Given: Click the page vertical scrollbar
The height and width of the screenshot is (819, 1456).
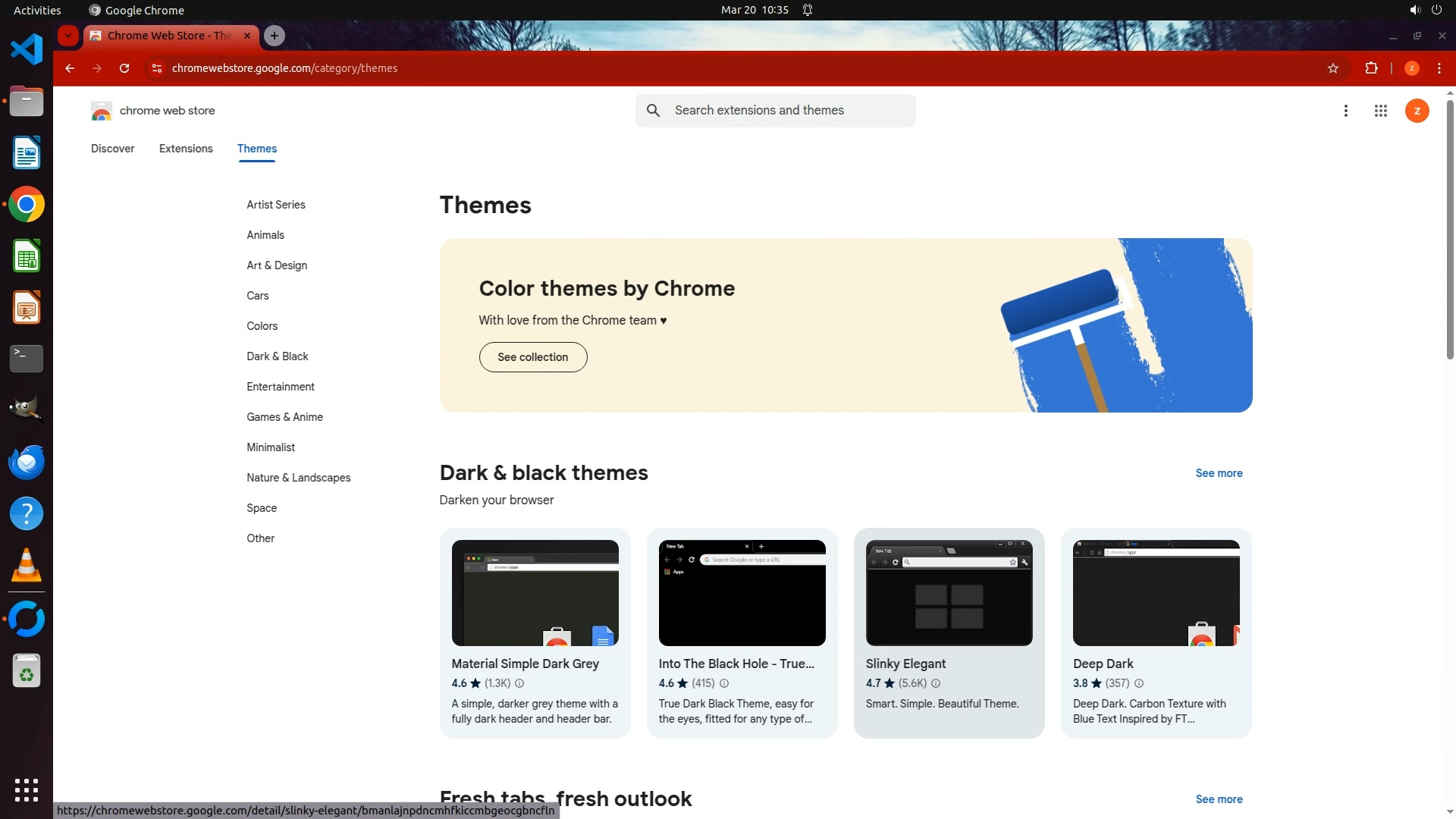Looking at the screenshot, I should point(1450,227).
